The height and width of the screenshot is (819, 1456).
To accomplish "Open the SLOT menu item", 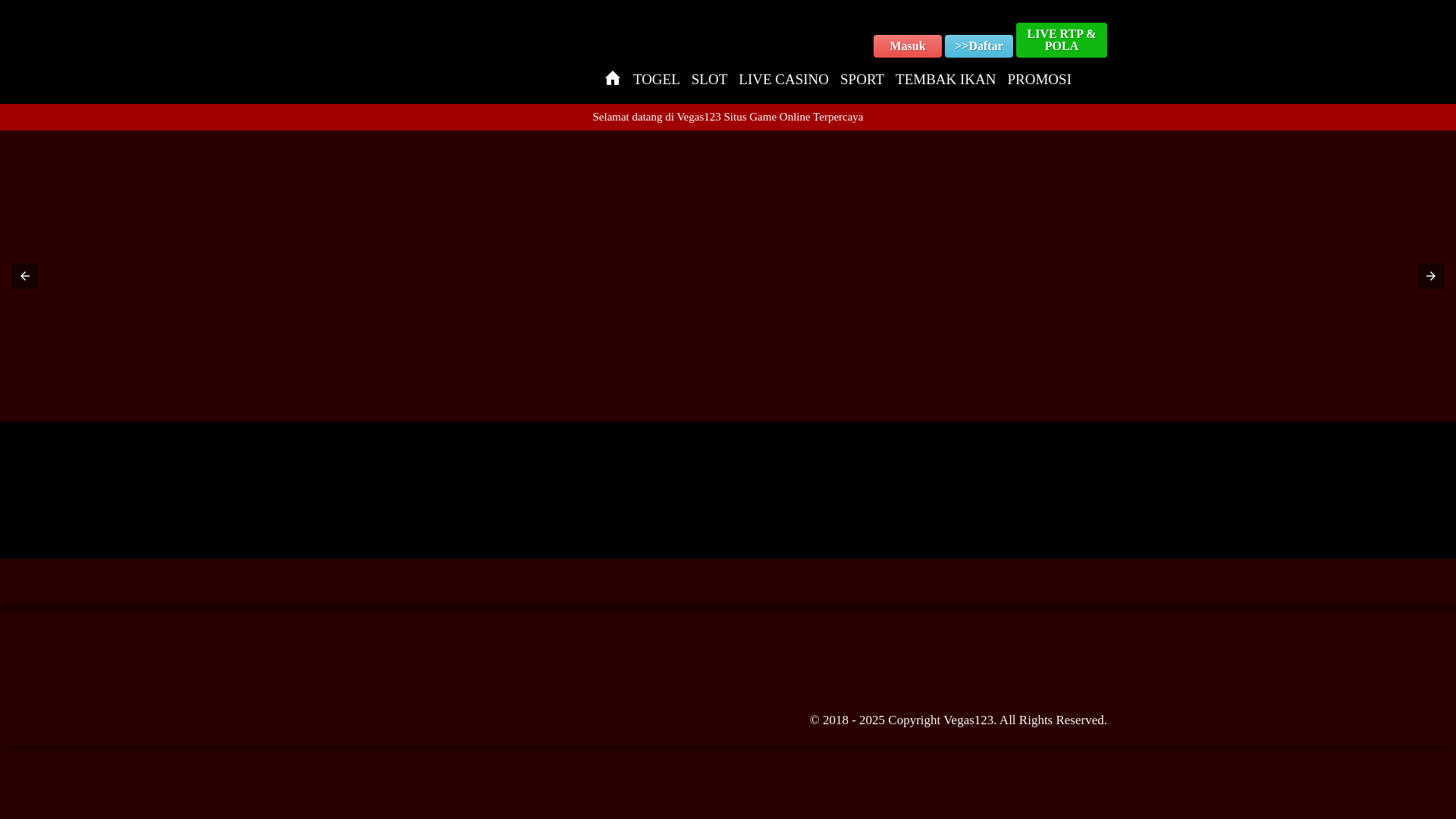I will pyautogui.click(x=709, y=80).
